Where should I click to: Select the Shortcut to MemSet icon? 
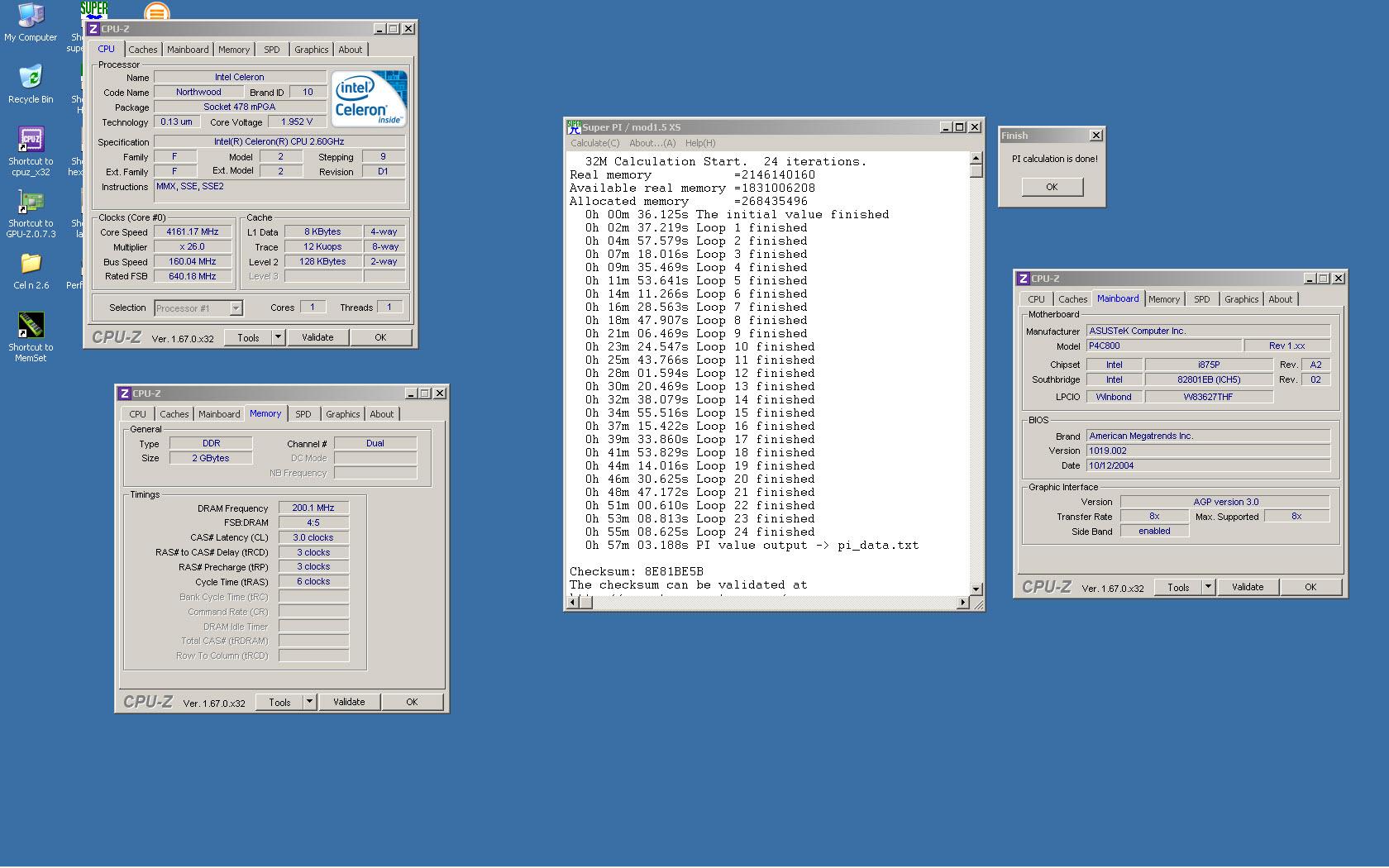(31, 337)
